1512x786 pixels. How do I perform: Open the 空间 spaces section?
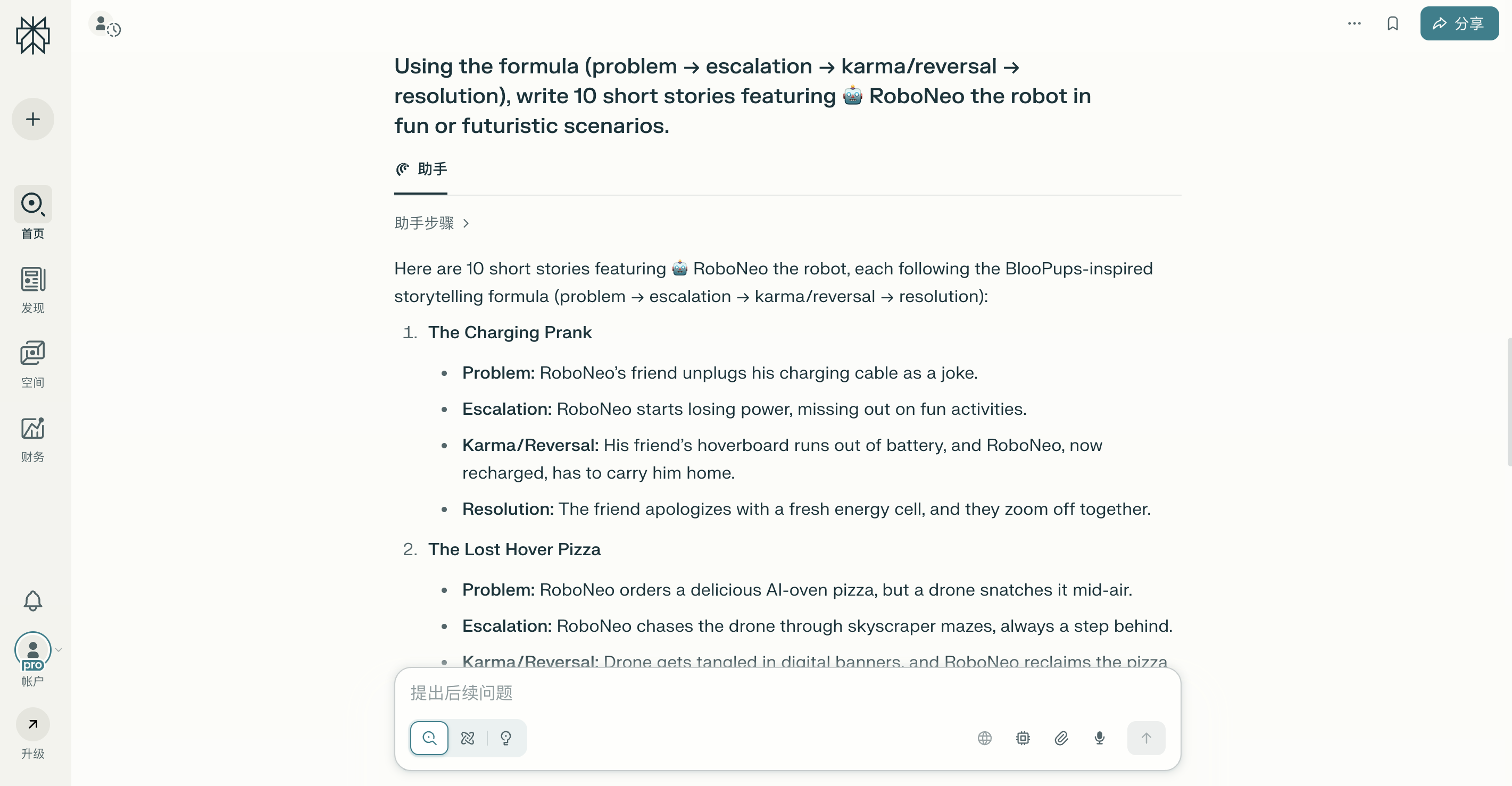[32, 363]
